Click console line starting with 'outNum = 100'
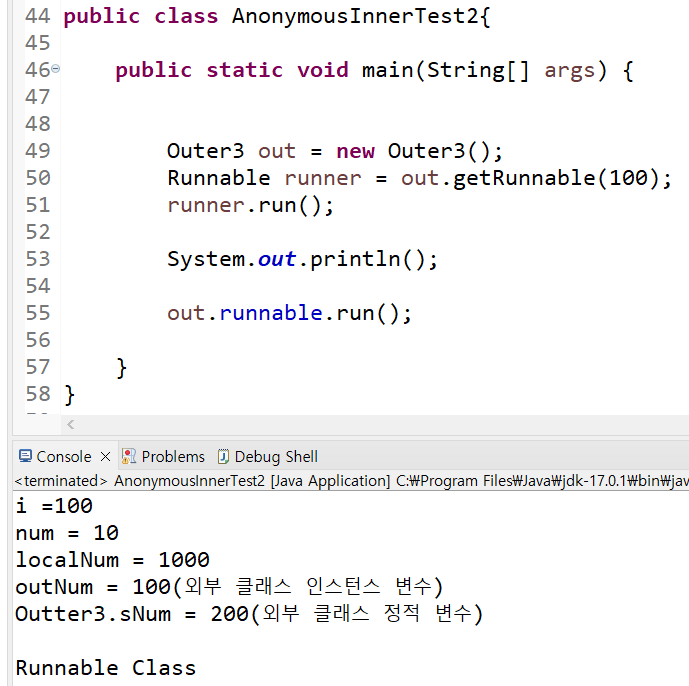The width and height of the screenshot is (689, 686). click(229, 587)
